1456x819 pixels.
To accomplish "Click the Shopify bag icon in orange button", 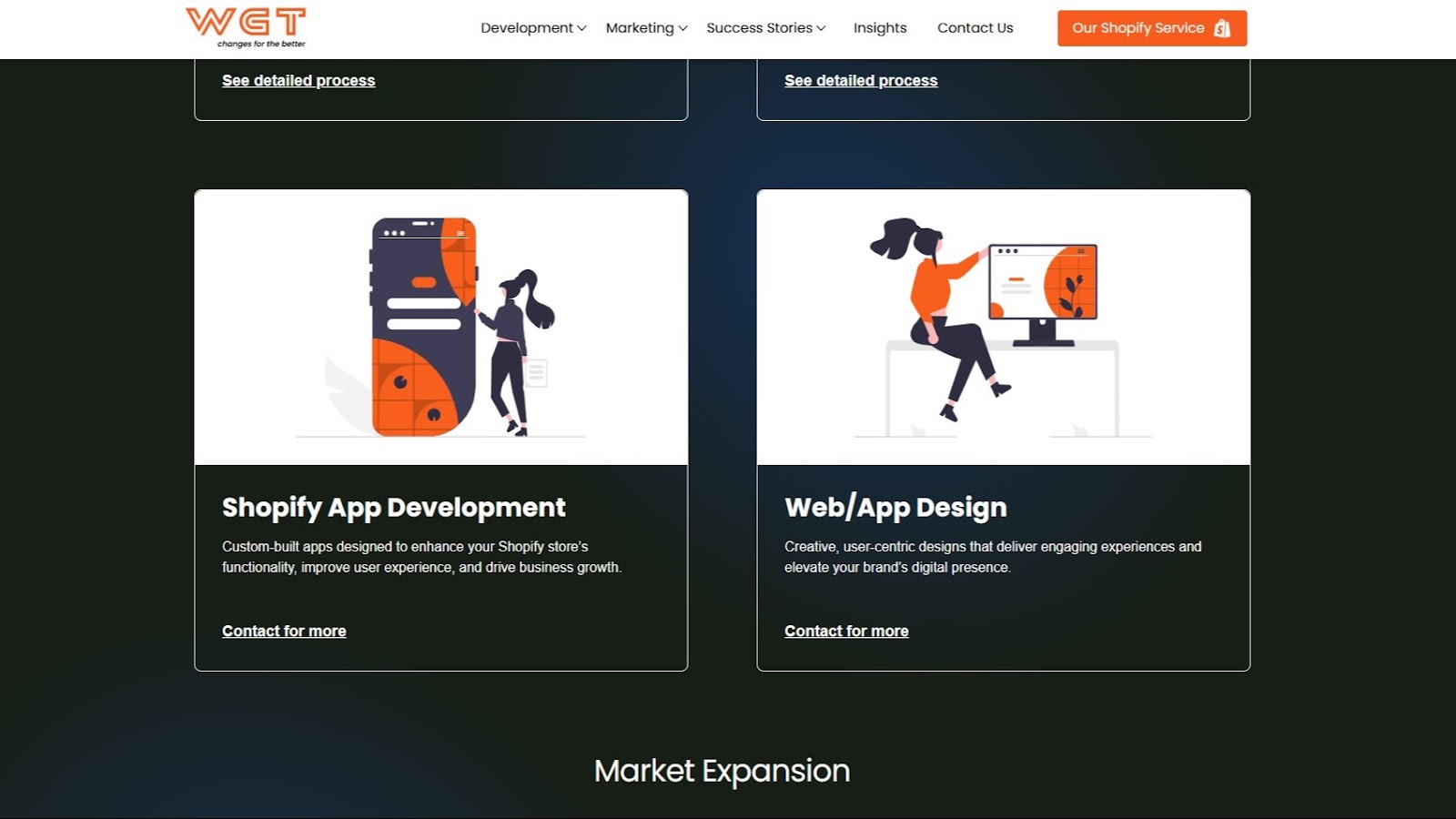I will click(x=1222, y=28).
